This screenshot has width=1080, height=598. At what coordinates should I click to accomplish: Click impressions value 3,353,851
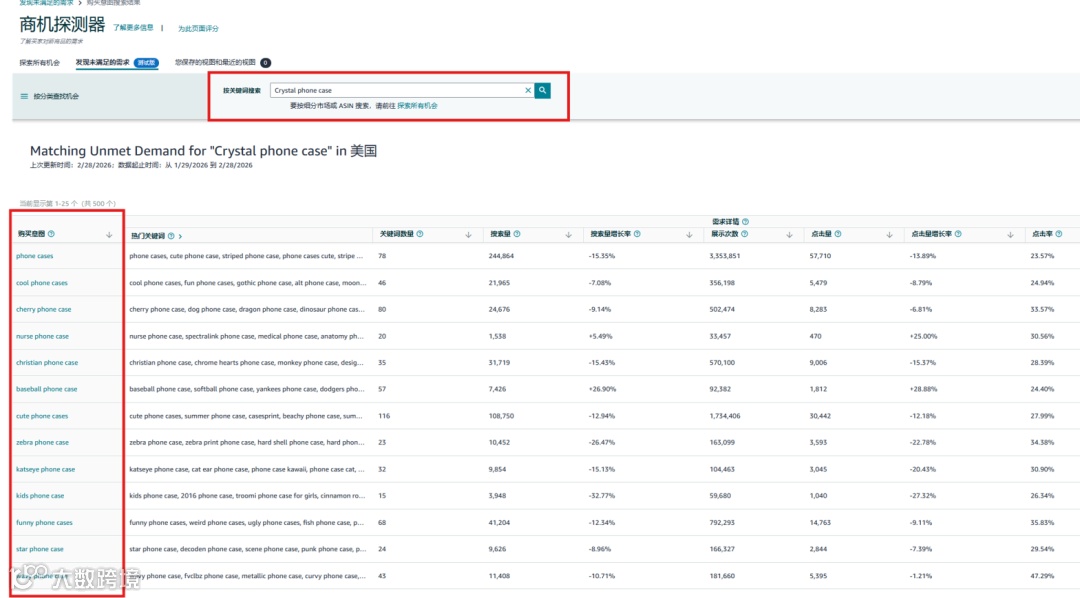[725, 256]
